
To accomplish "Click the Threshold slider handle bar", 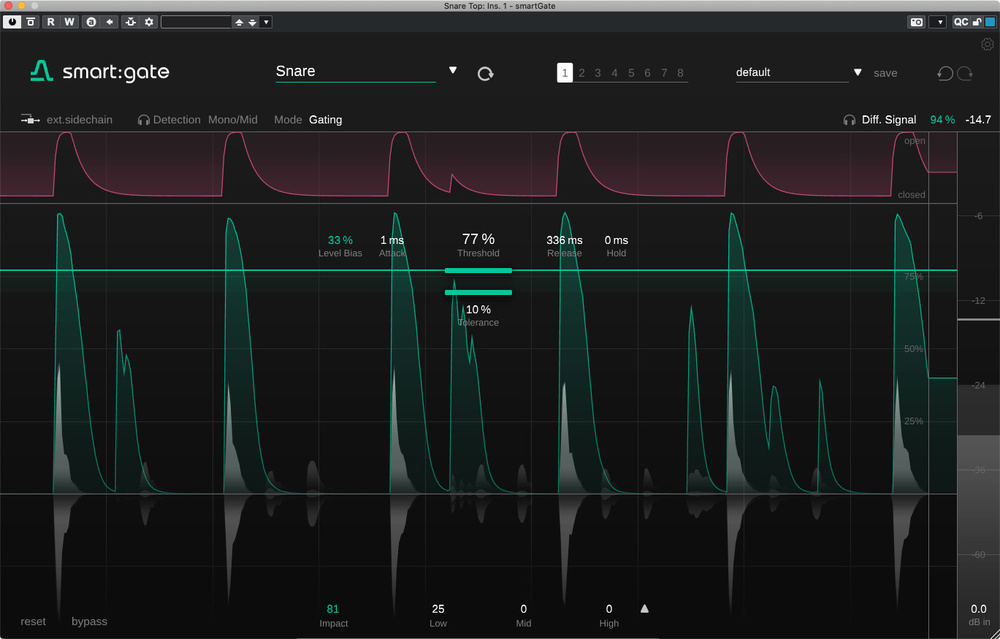I will [478, 270].
